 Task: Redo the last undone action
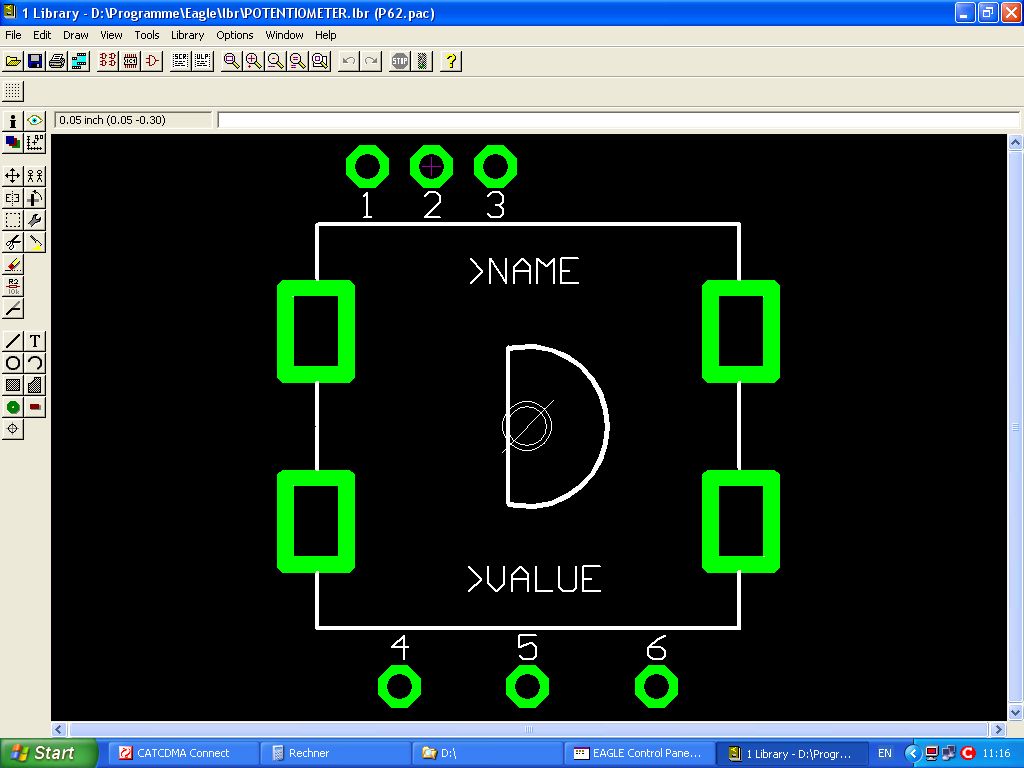[x=371, y=61]
